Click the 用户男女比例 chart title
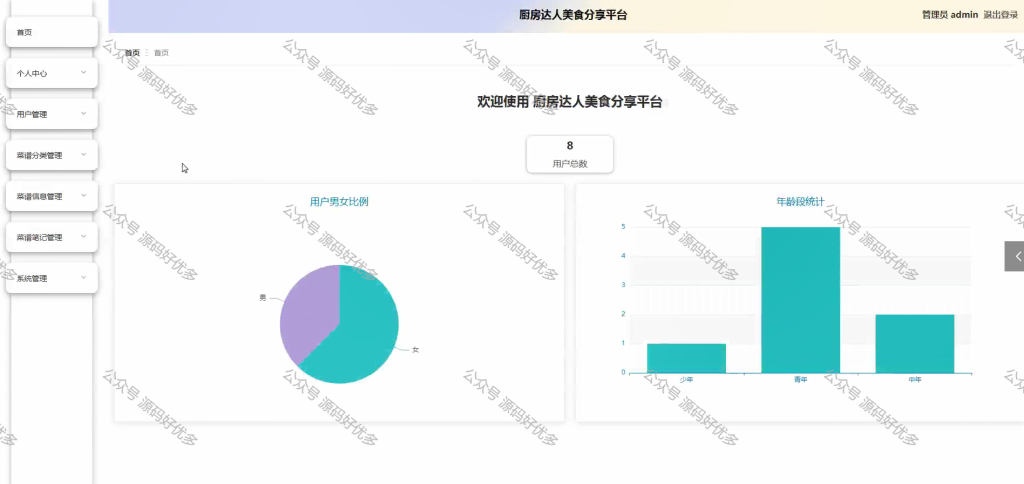 click(x=339, y=202)
